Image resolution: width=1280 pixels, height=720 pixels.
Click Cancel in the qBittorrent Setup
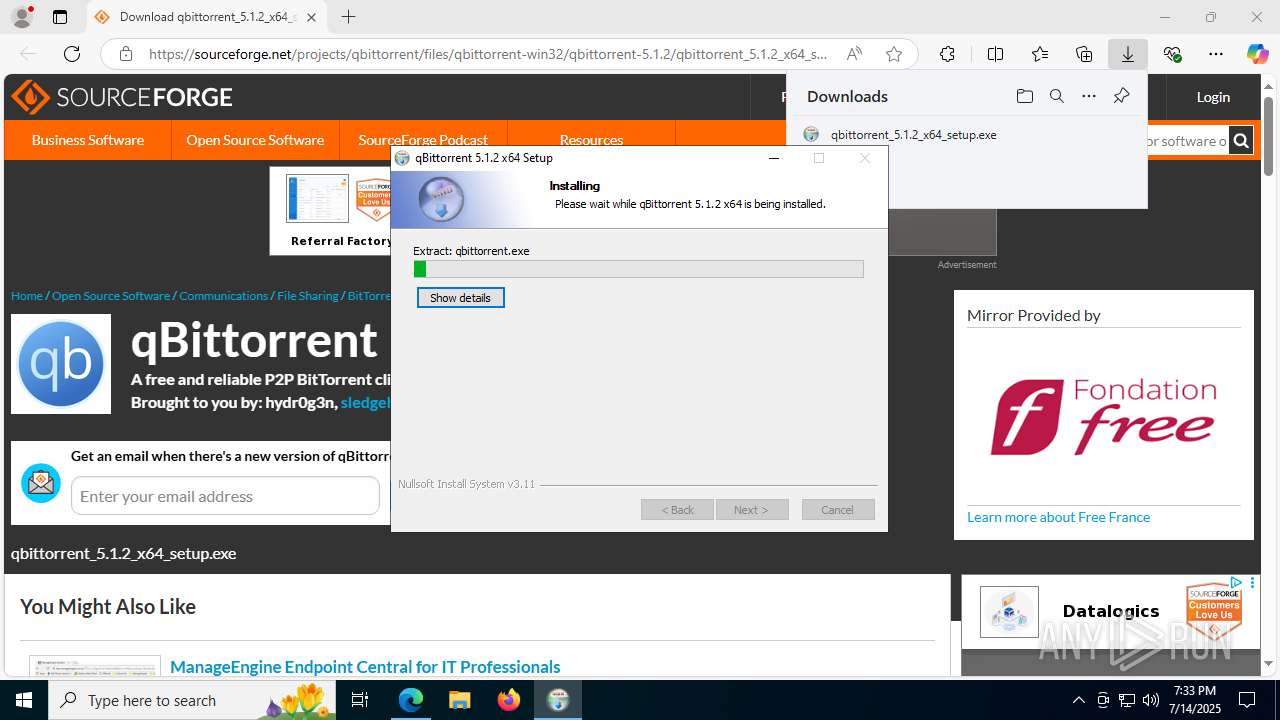point(838,510)
